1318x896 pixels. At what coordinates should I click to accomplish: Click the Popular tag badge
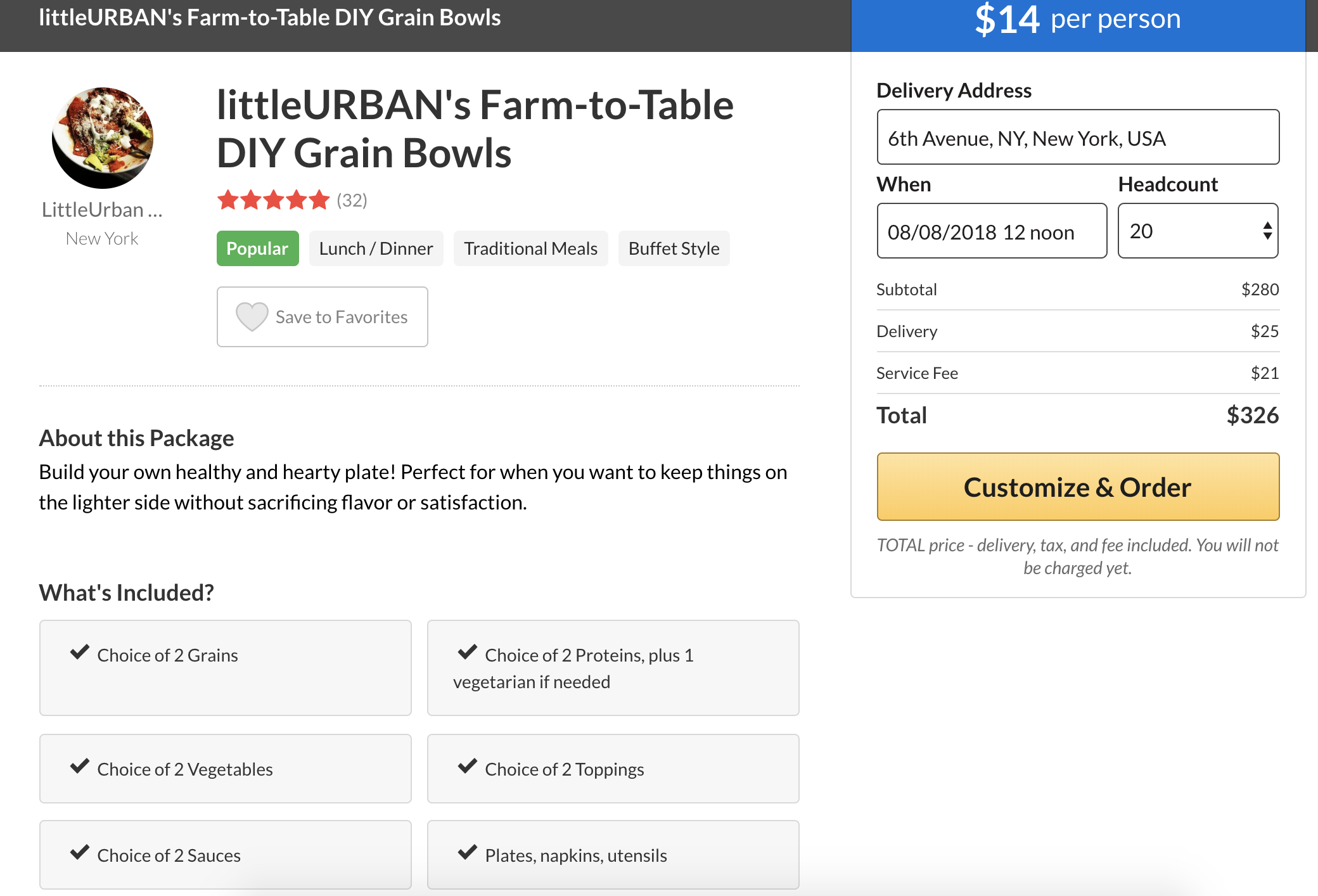point(257,248)
